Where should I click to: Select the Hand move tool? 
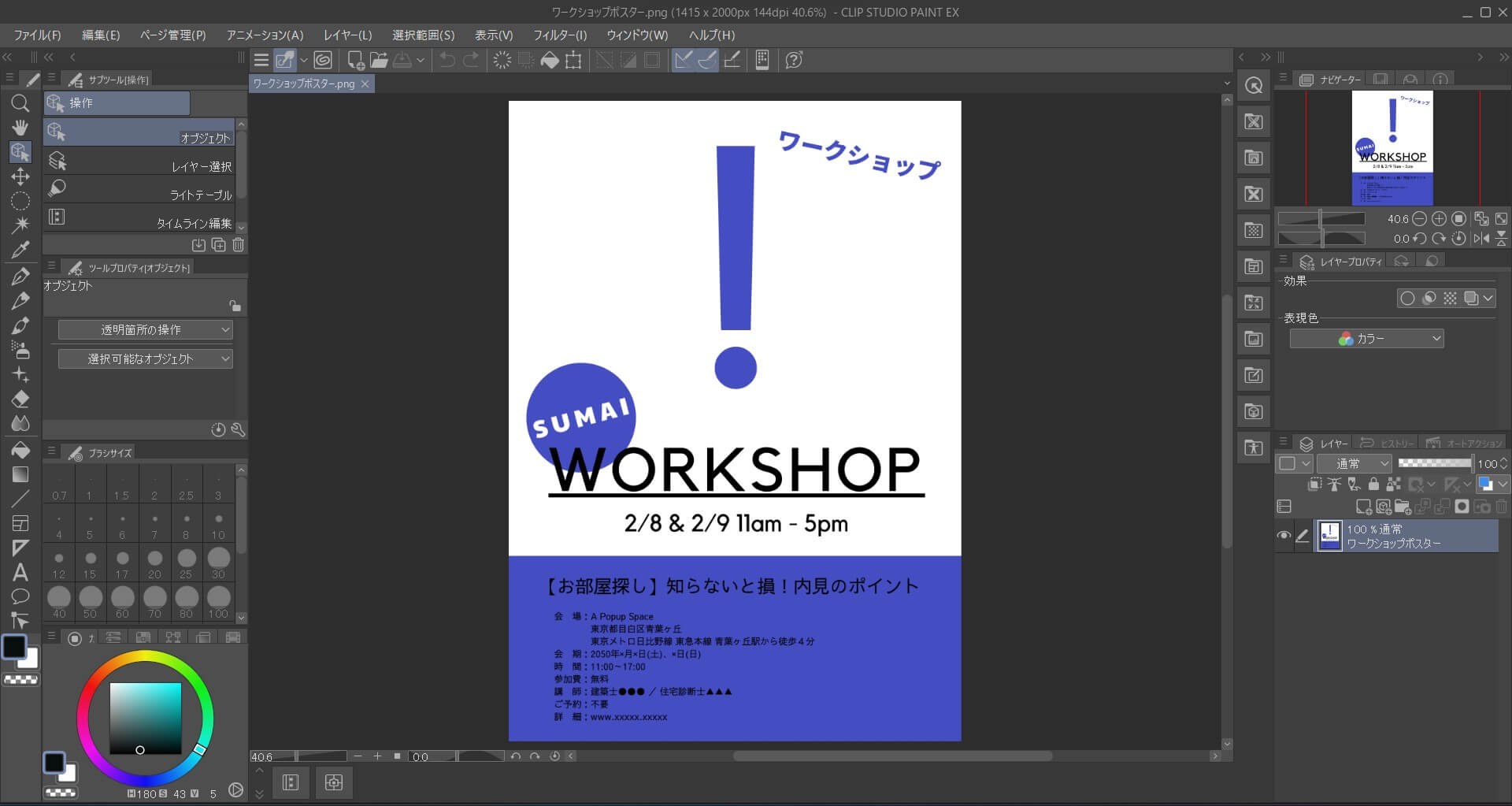(20, 127)
